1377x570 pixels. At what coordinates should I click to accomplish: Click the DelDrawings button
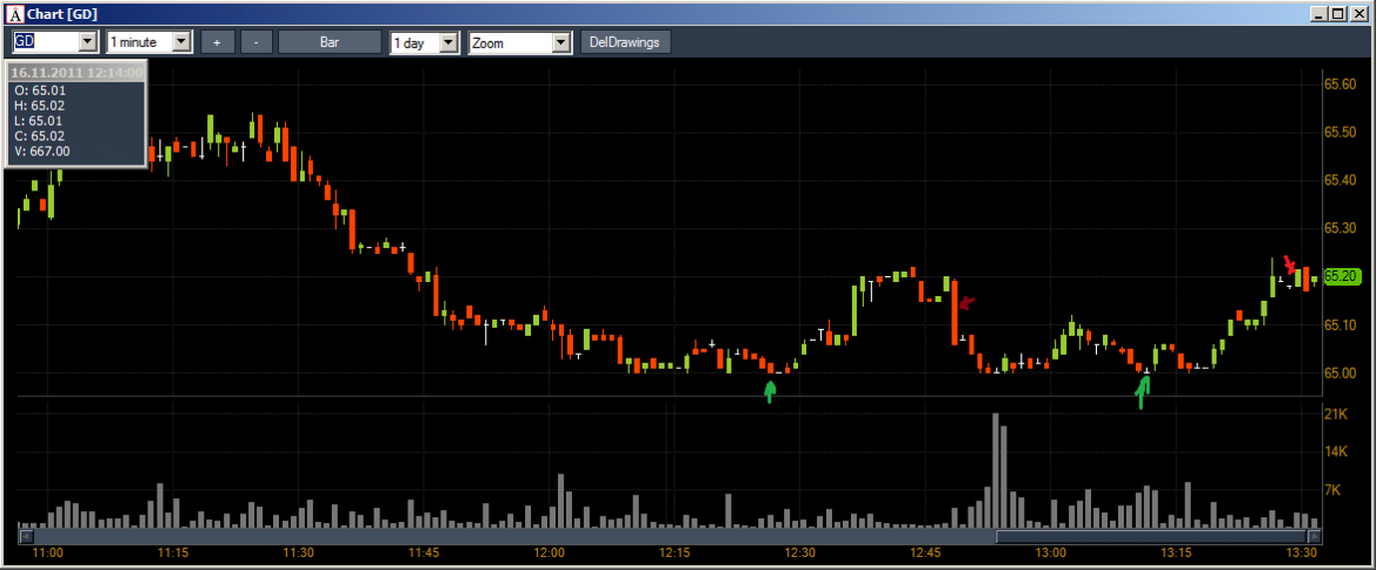[x=625, y=42]
